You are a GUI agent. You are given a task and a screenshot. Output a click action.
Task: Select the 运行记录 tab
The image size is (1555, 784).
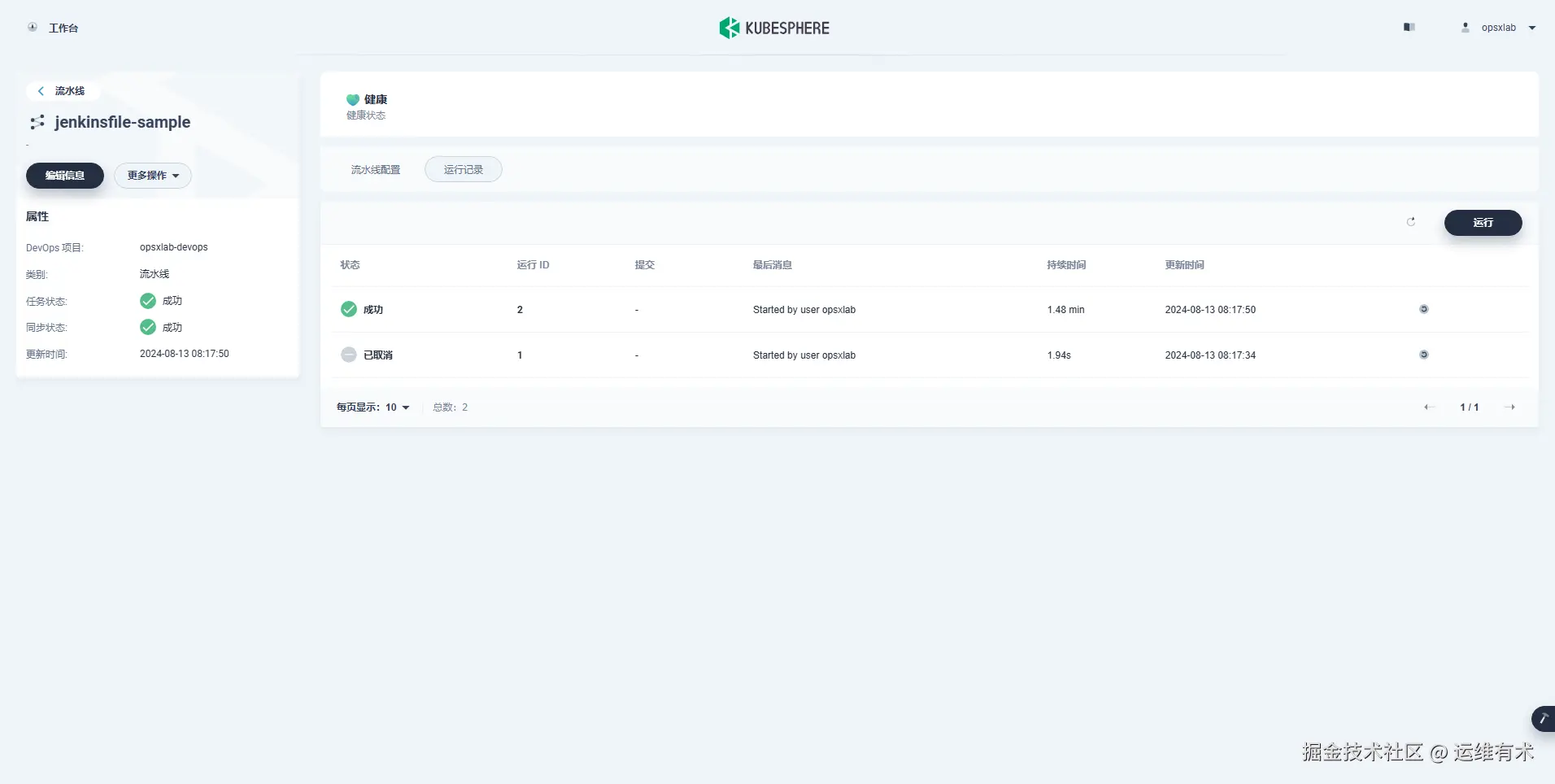(x=463, y=169)
